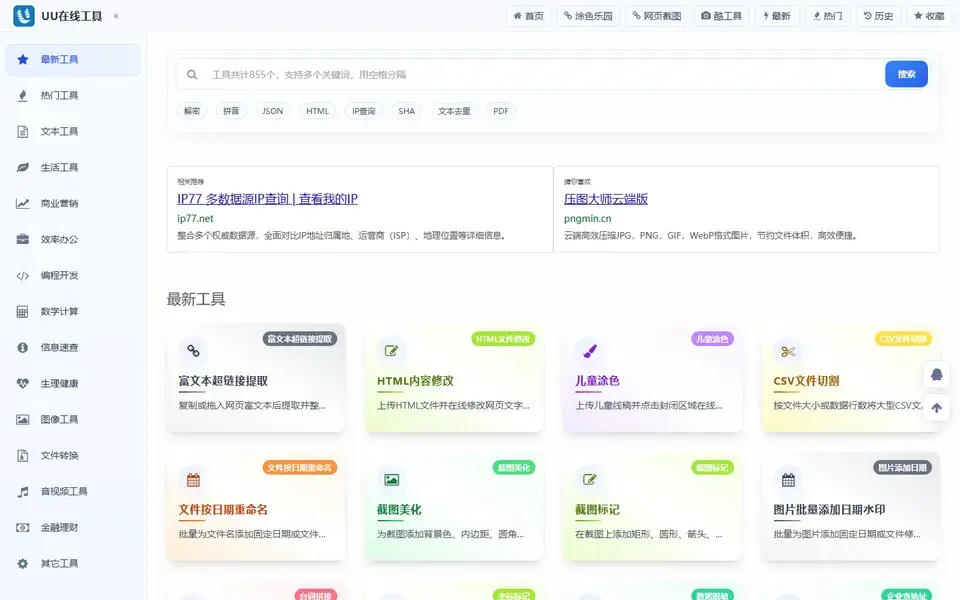The image size is (960, 600).
Task: Click the code icon beside 编程开发
Action: [x=23, y=276]
